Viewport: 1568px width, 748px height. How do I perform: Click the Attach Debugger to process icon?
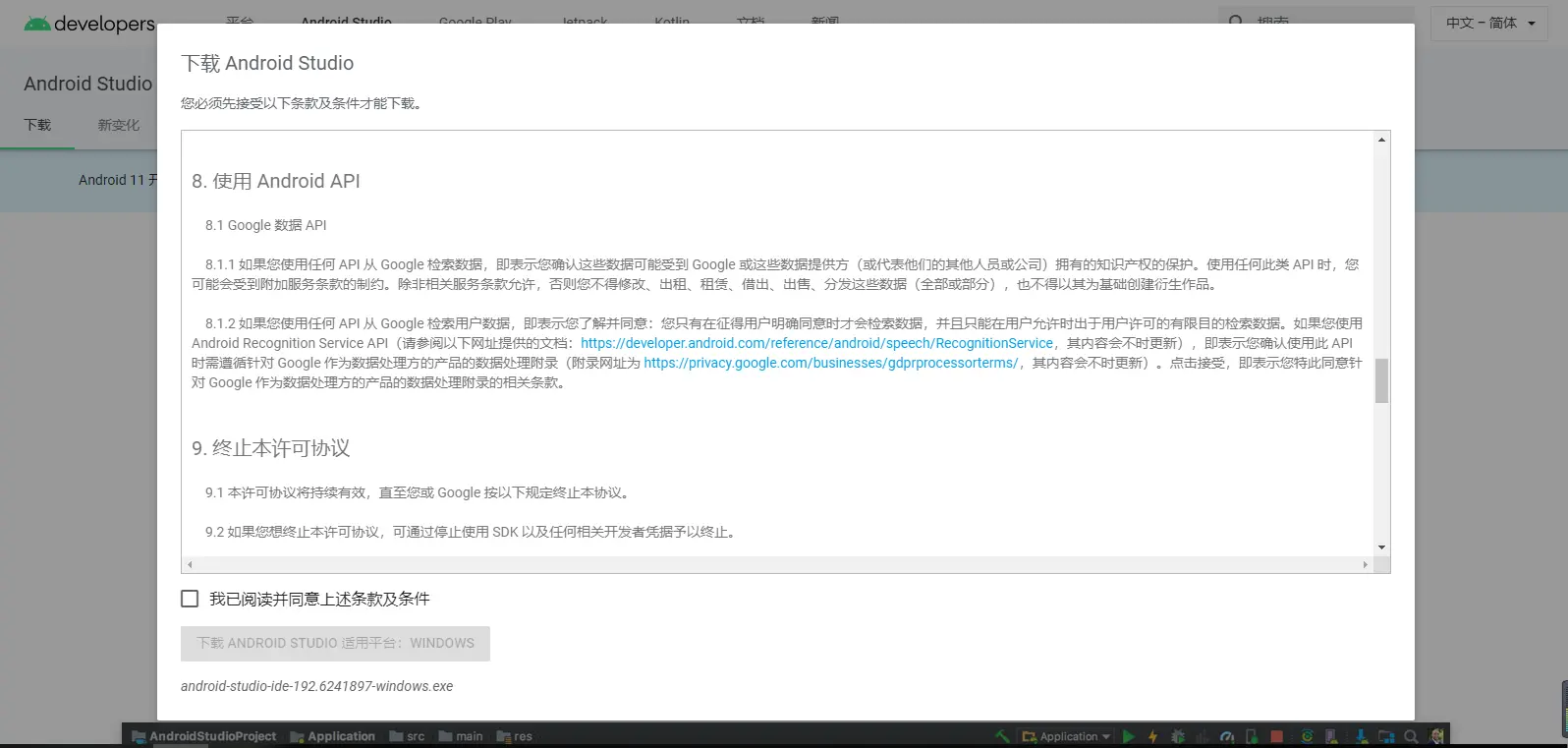[1252, 736]
